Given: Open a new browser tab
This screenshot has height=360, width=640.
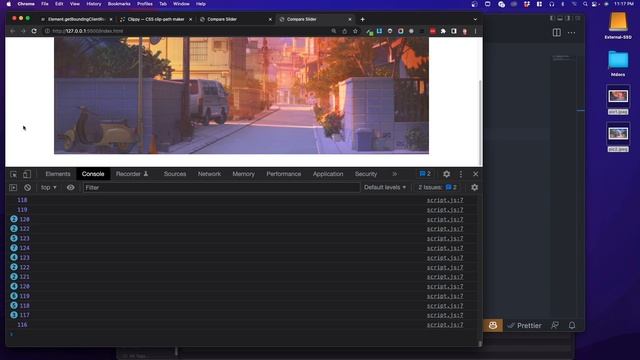Looking at the screenshot, I should point(362,19).
